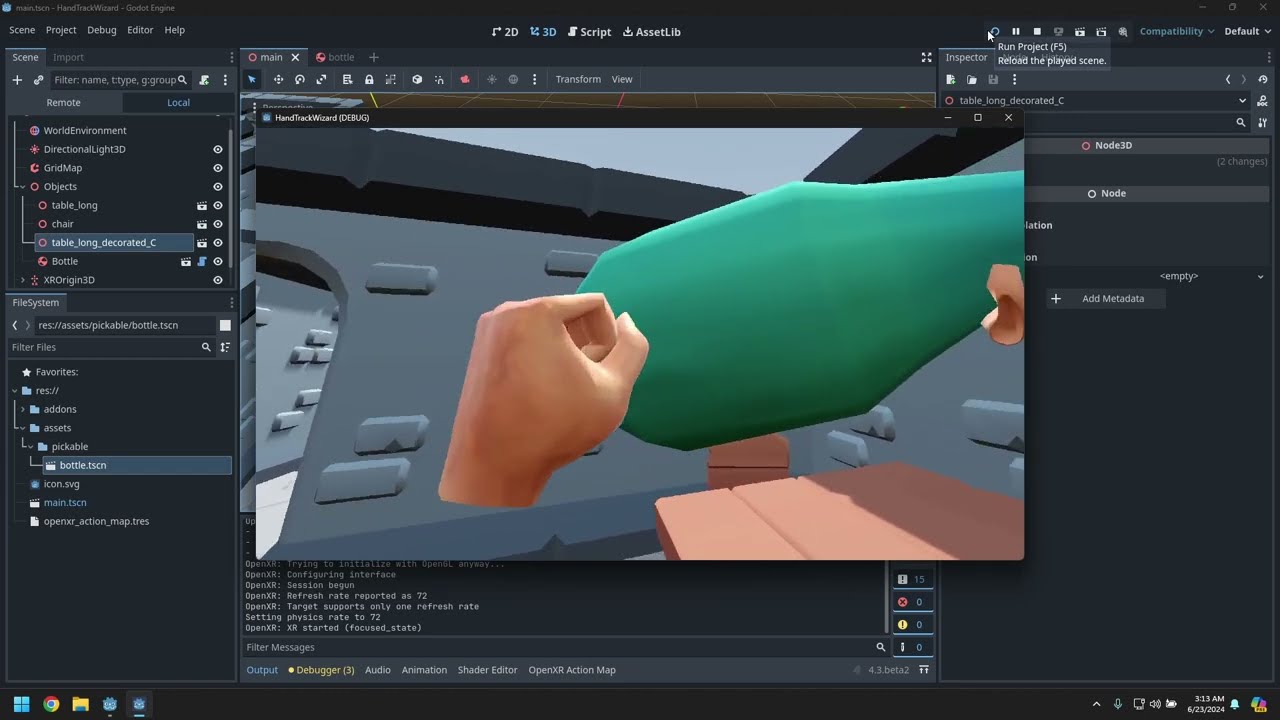Screen dimensions: 1280x720
Task: Select the Scale mode tool in viewport toolbar
Action: point(321,79)
